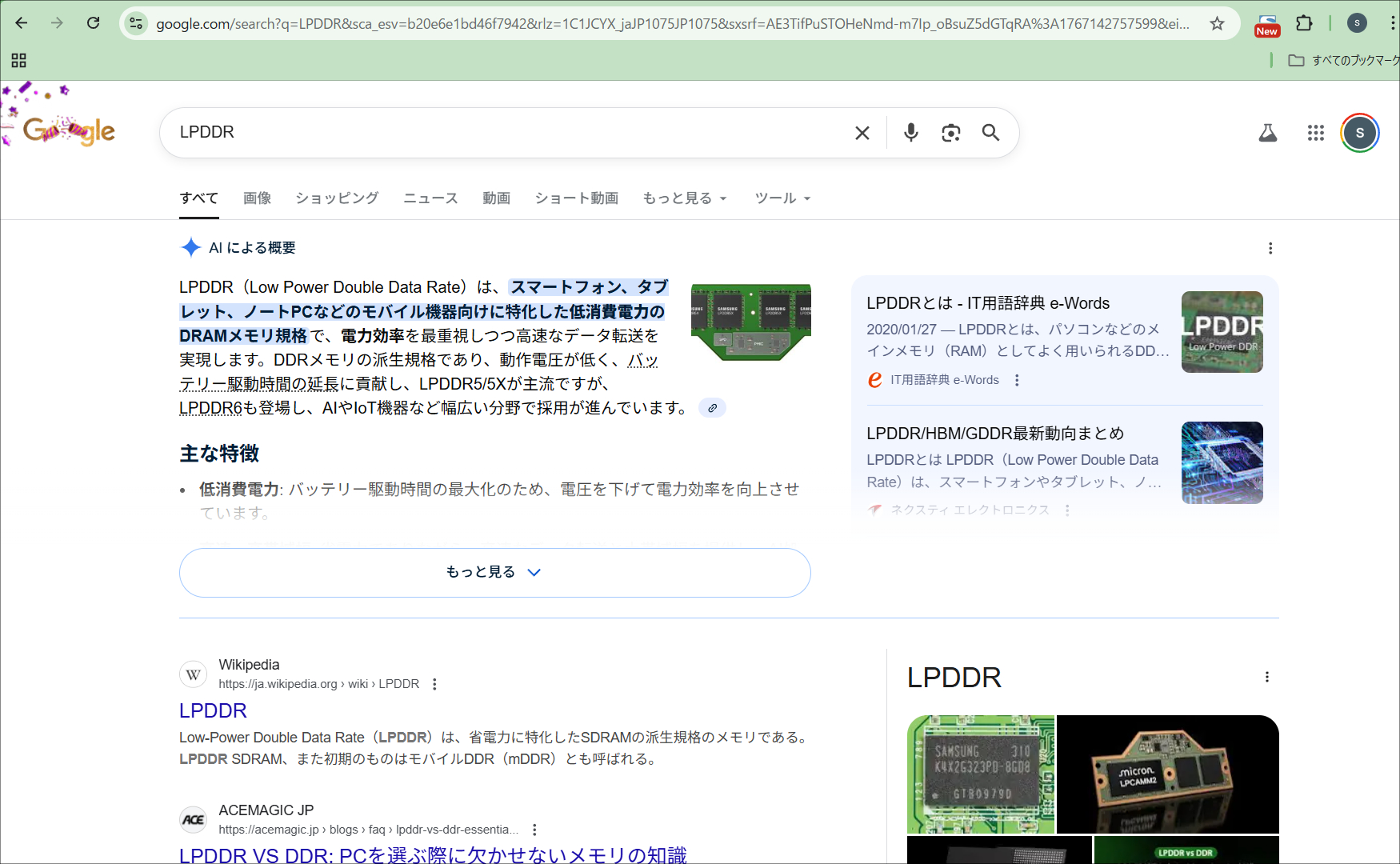Open the browser Extensions puzzle icon
Image resolution: width=1400 pixels, height=864 pixels.
point(1305,23)
